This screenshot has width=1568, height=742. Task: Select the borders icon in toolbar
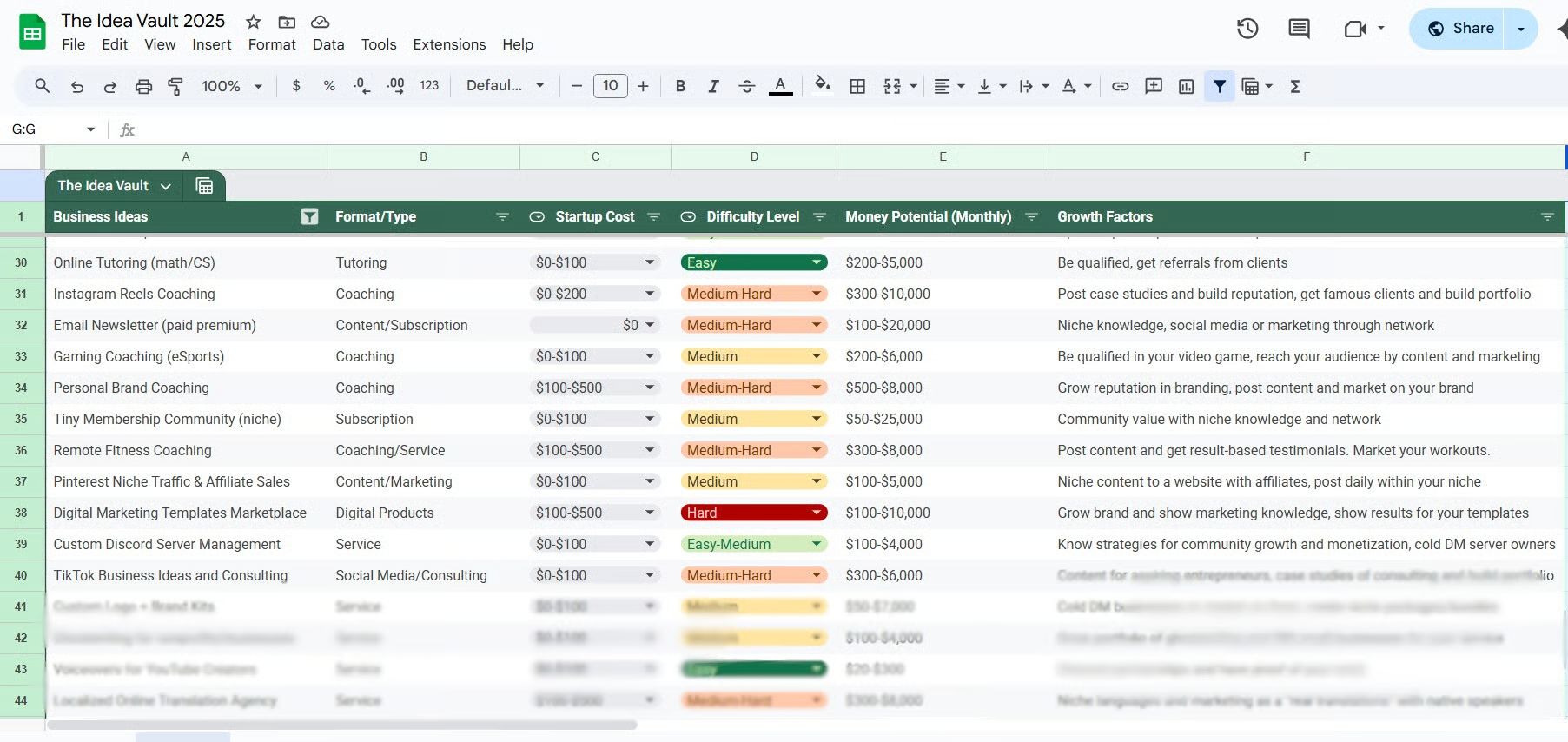[x=857, y=86]
